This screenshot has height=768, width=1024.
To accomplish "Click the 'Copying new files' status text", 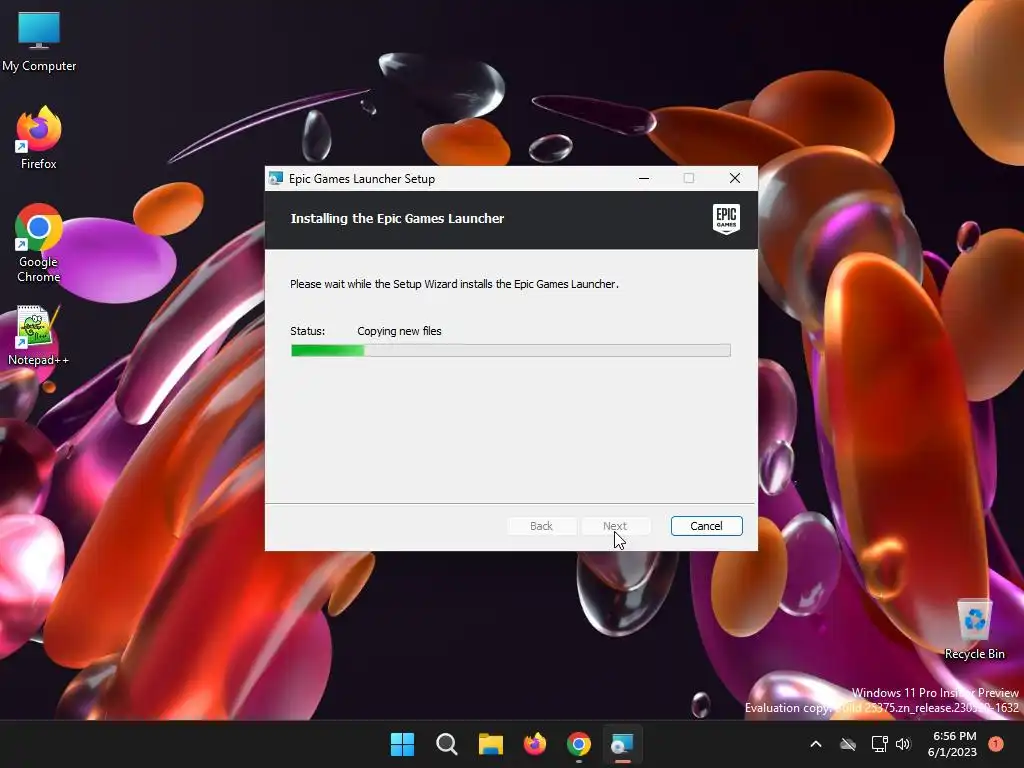I will (x=399, y=331).
